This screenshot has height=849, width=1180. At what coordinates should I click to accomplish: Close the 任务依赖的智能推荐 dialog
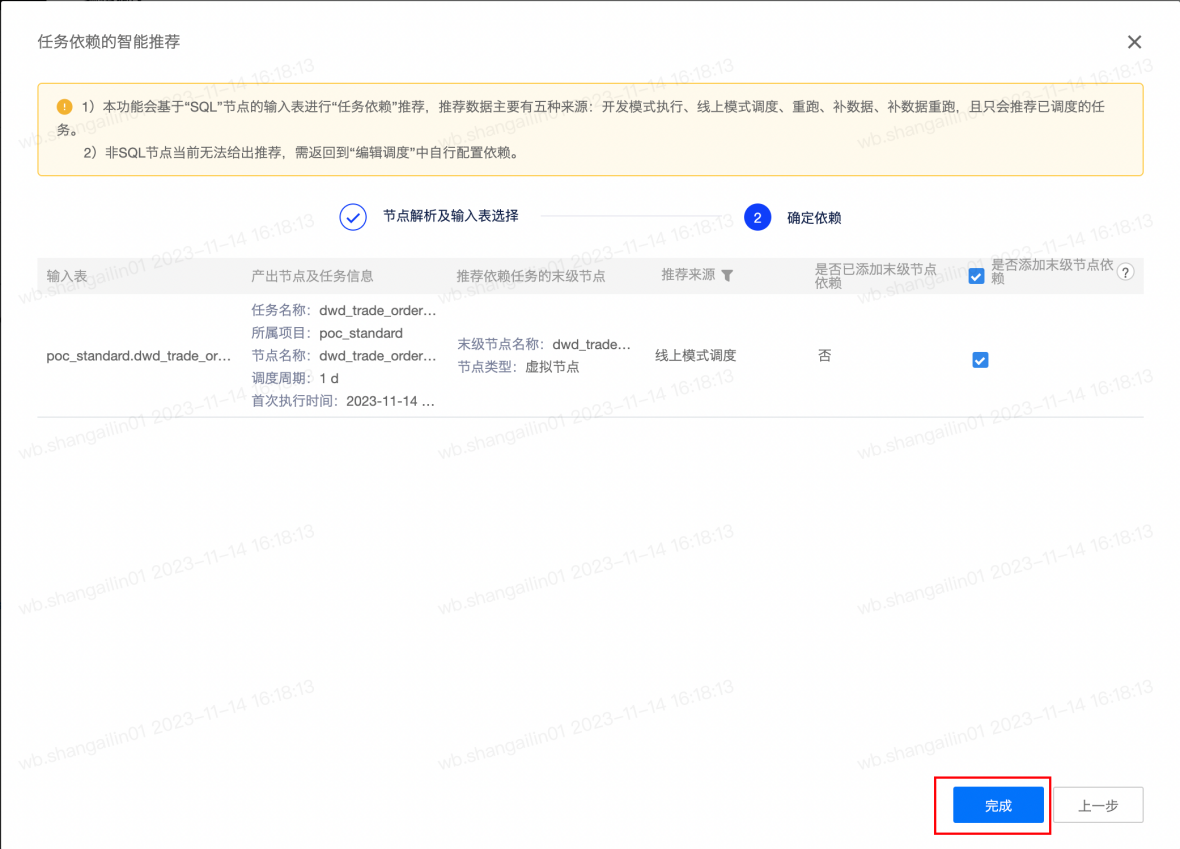1134,42
